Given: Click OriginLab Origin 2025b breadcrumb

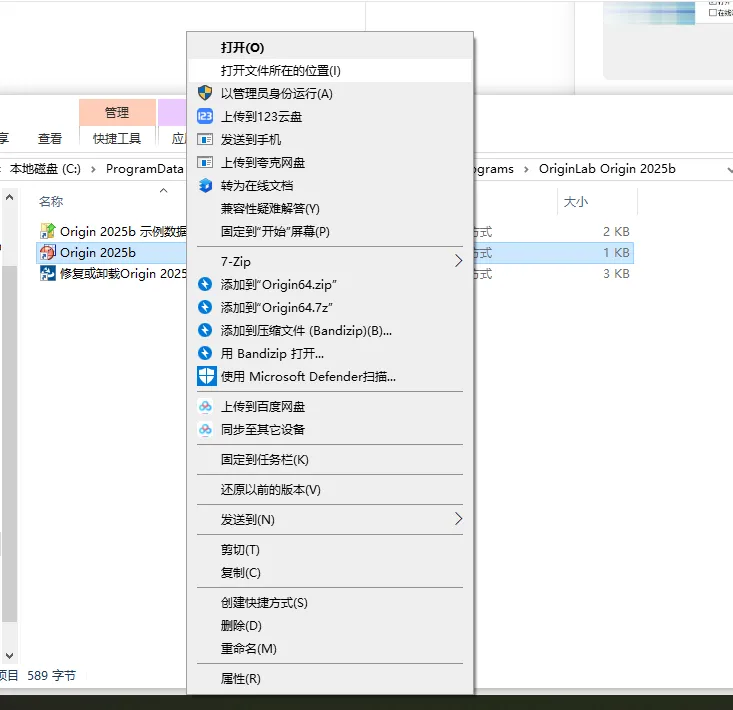Looking at the screenshot, I should (607, 169).
